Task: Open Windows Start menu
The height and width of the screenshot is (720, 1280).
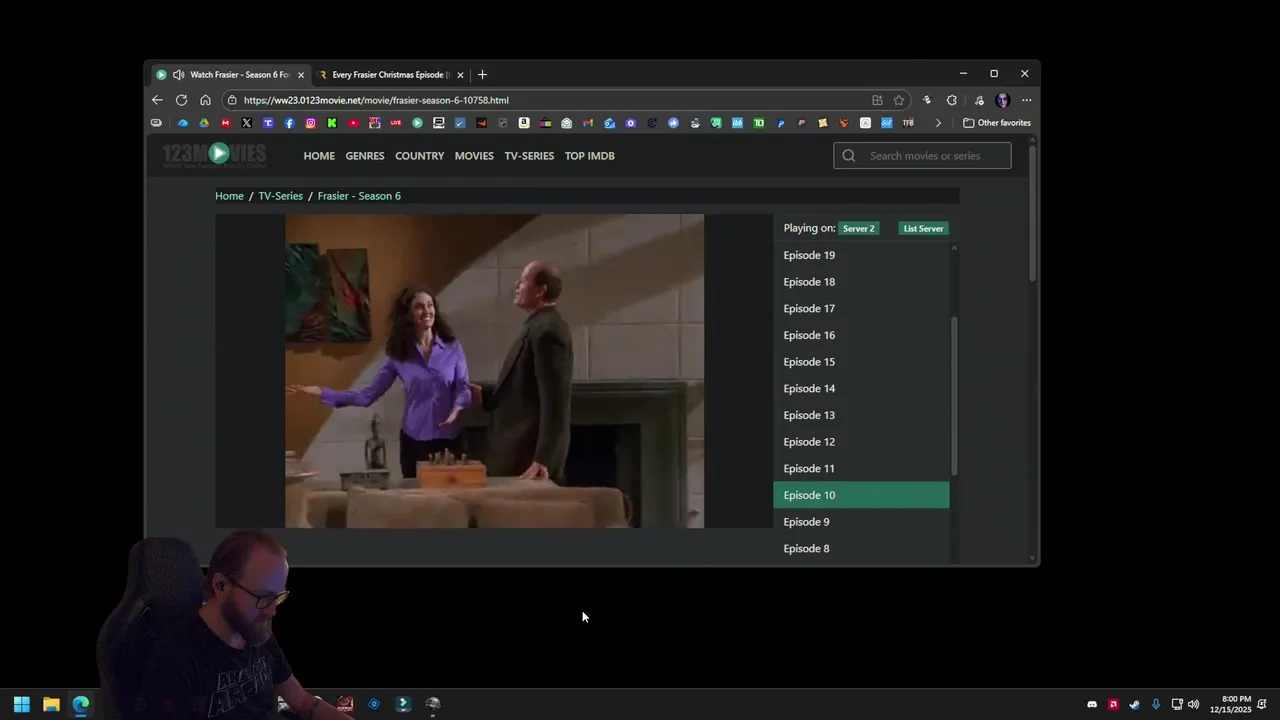Action: tap(21, 704)
